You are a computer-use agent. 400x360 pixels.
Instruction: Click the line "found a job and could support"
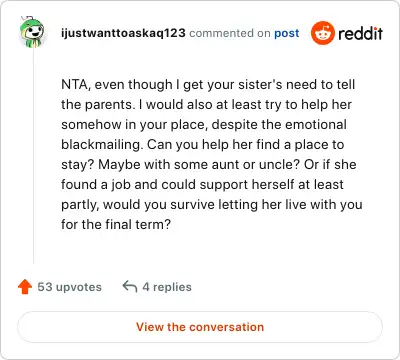click(x=155, y=185)
